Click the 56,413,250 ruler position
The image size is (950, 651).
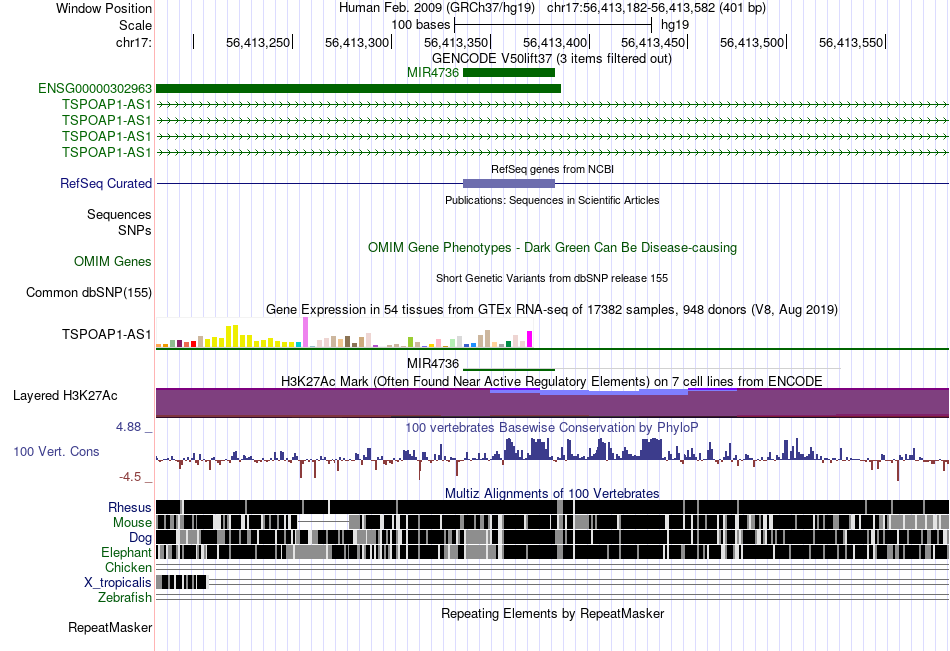click(258, 42)
